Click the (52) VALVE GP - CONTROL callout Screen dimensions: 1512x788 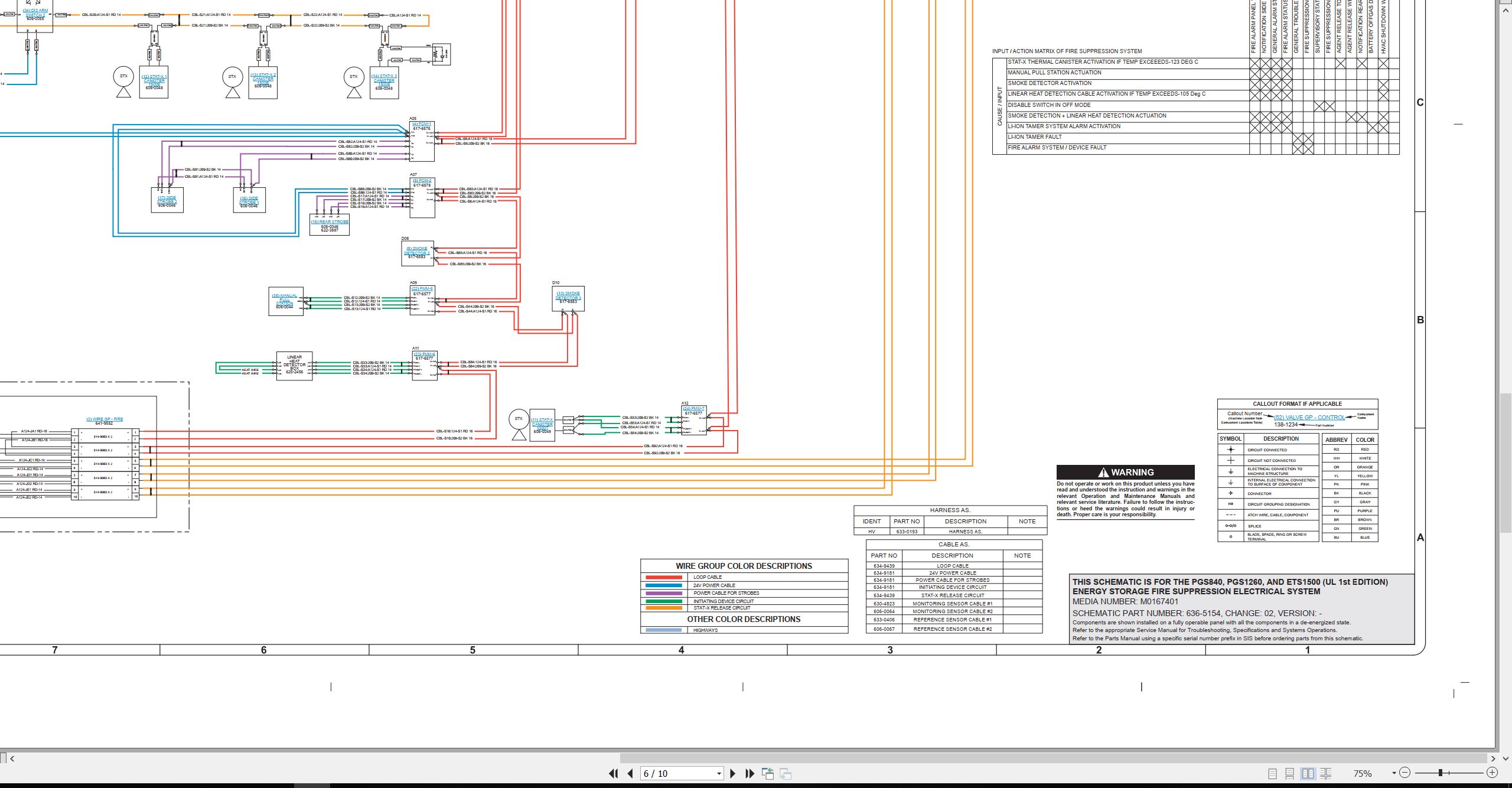pos(1309,418)
